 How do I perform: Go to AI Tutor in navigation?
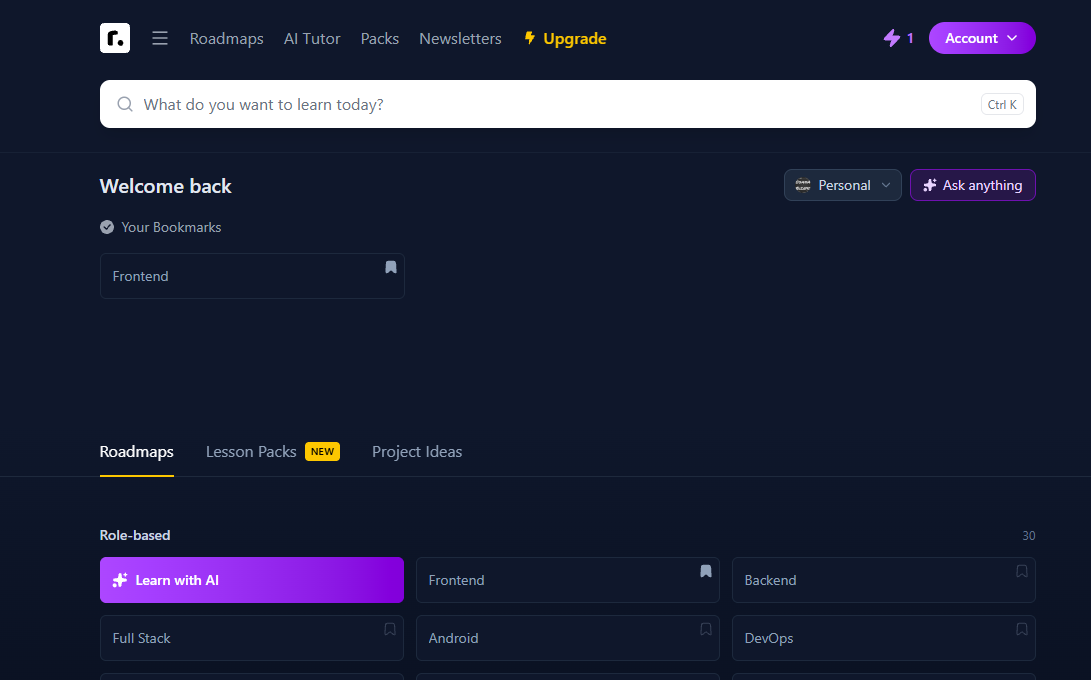point(312,38)
